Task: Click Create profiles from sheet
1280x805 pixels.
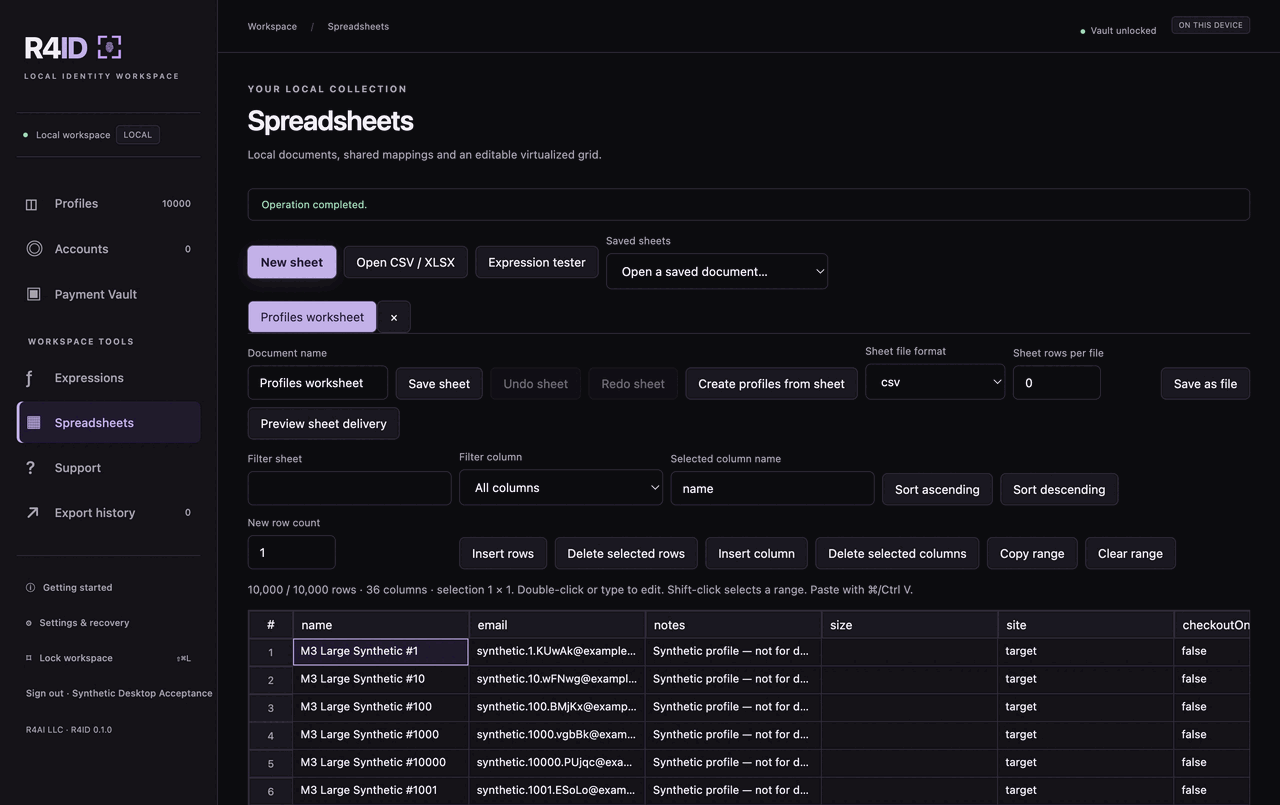Action: [x=771, y=384]
